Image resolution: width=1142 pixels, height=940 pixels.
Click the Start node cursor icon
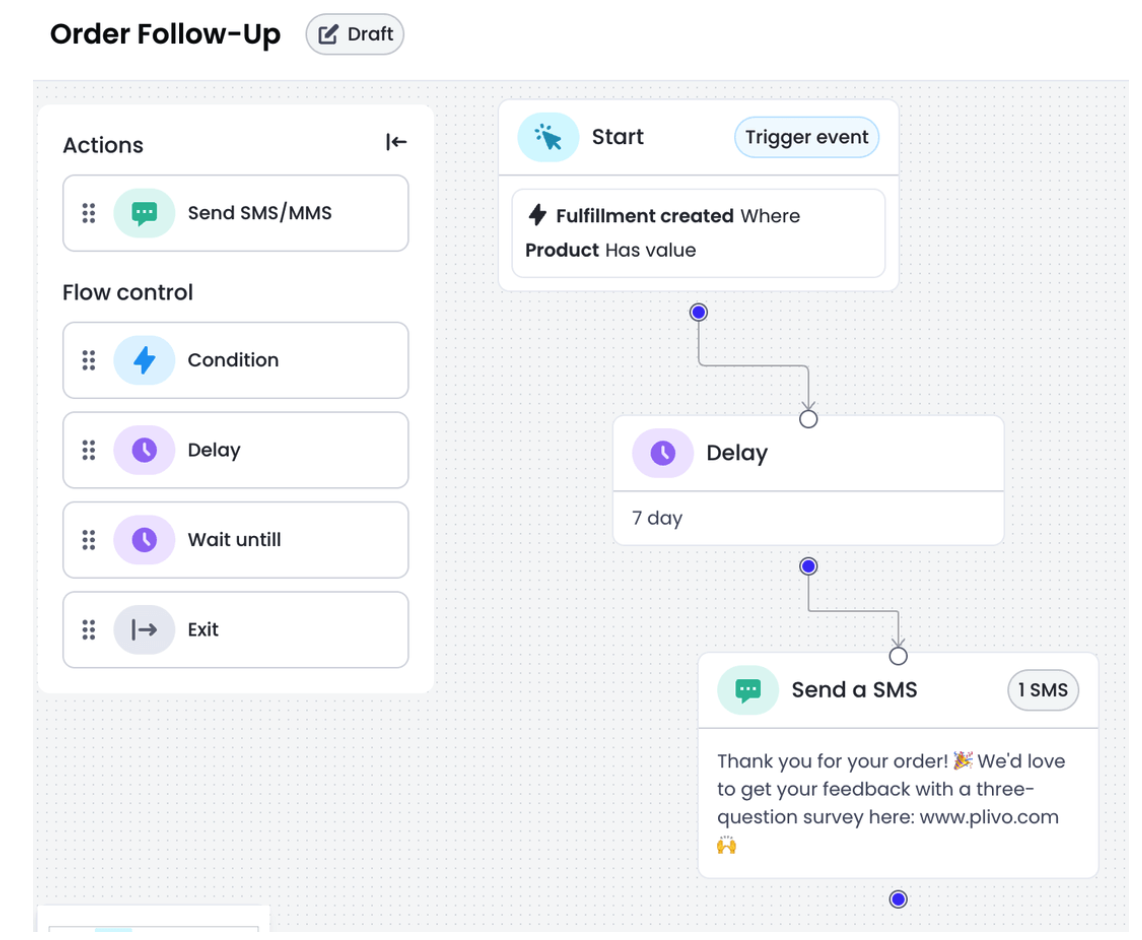(548, 137)
